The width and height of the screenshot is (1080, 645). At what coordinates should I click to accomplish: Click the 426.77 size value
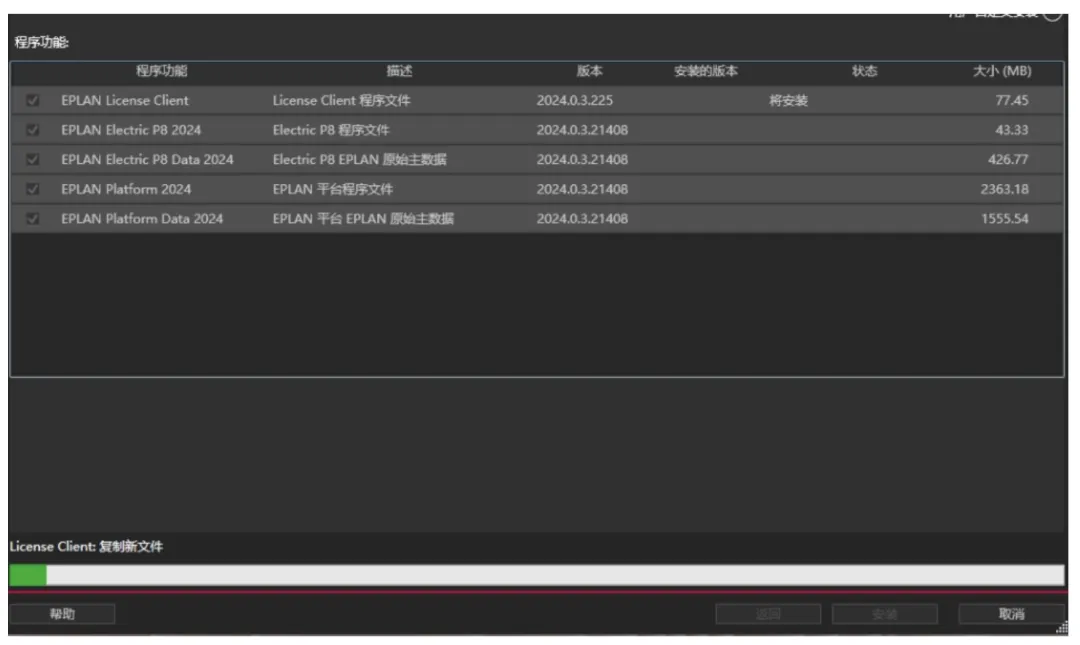tap(1008, 160)
